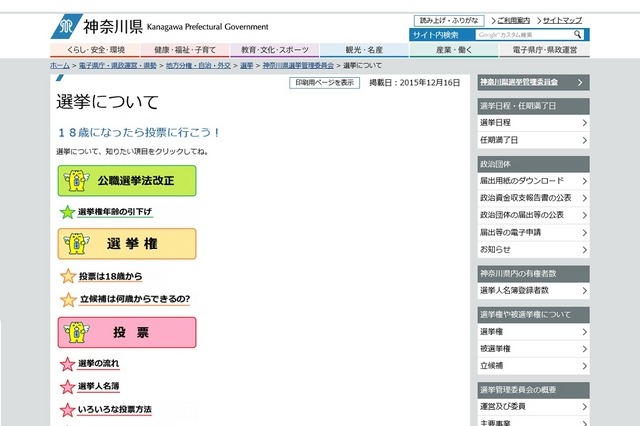The width and height of the screenshot is (640, 426).
Task: Open the 任期満了日 sidebar chevron
Action: [x=584, y=140]
